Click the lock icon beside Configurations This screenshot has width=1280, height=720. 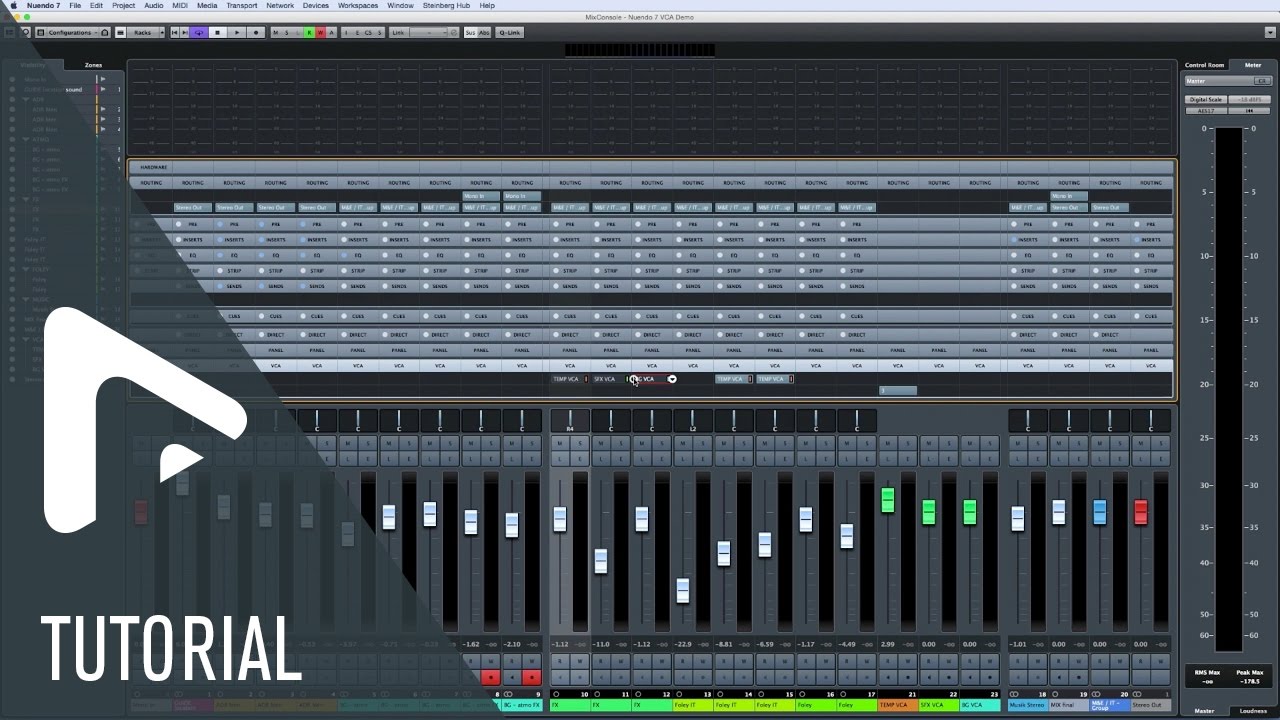(104, 33)
